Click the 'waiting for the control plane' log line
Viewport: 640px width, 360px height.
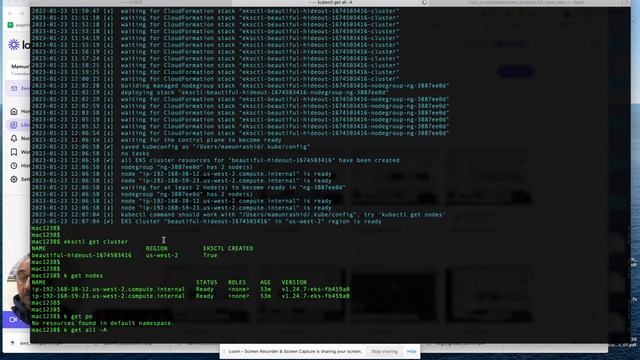156,140
